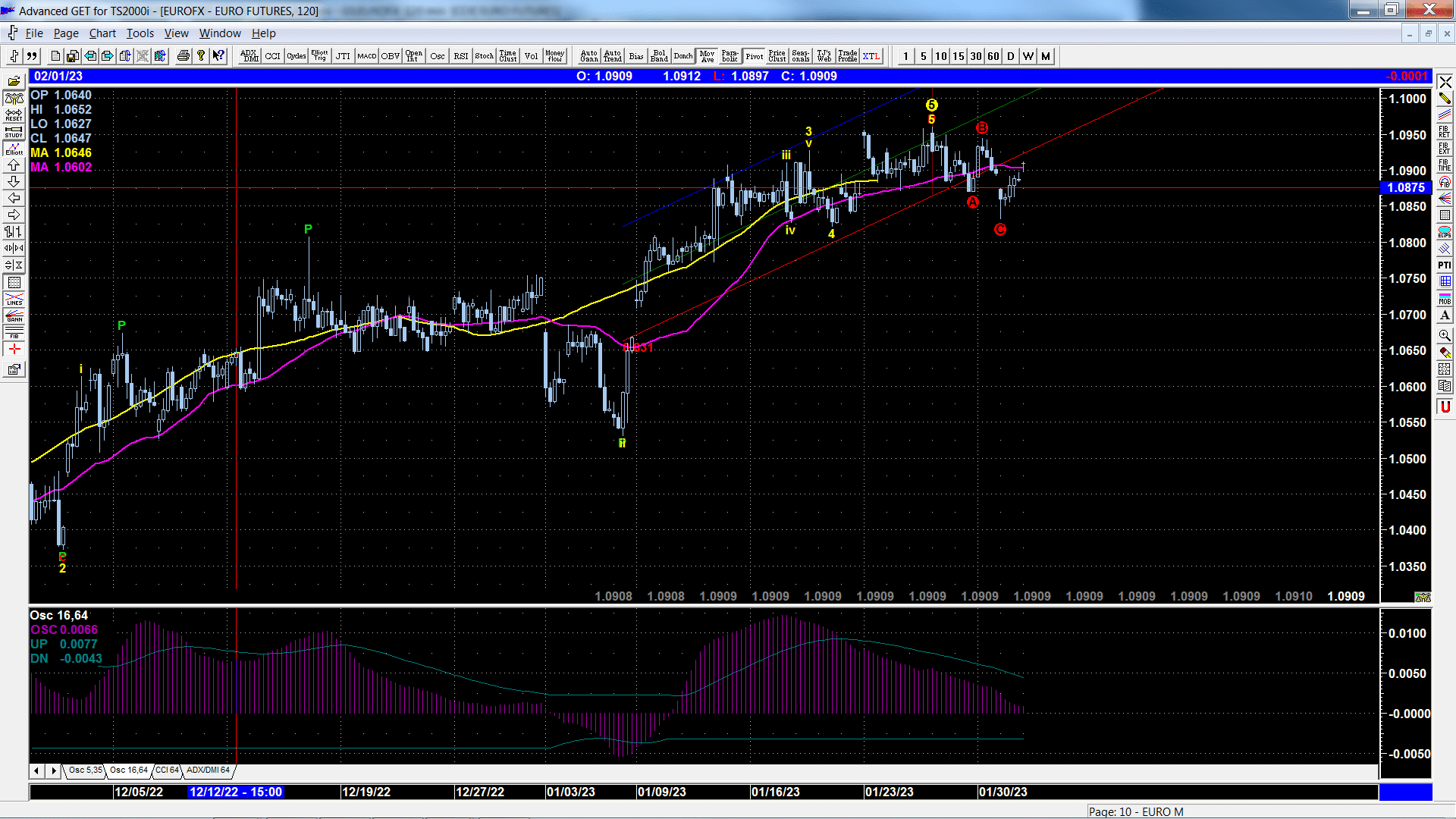This screenshot has width=1456, height=819.
Task: Click the balance scales icon
Action: point(14,99)
